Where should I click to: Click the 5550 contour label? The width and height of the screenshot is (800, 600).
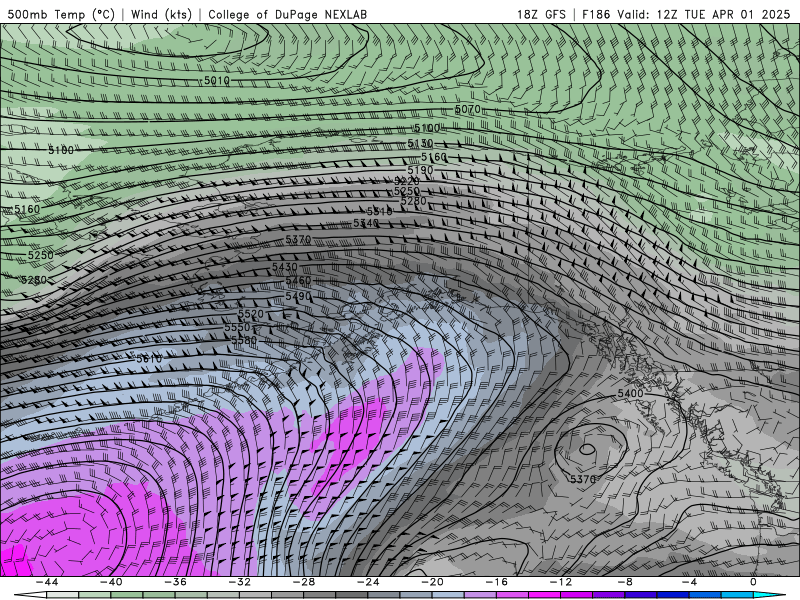tap(237, 327)
